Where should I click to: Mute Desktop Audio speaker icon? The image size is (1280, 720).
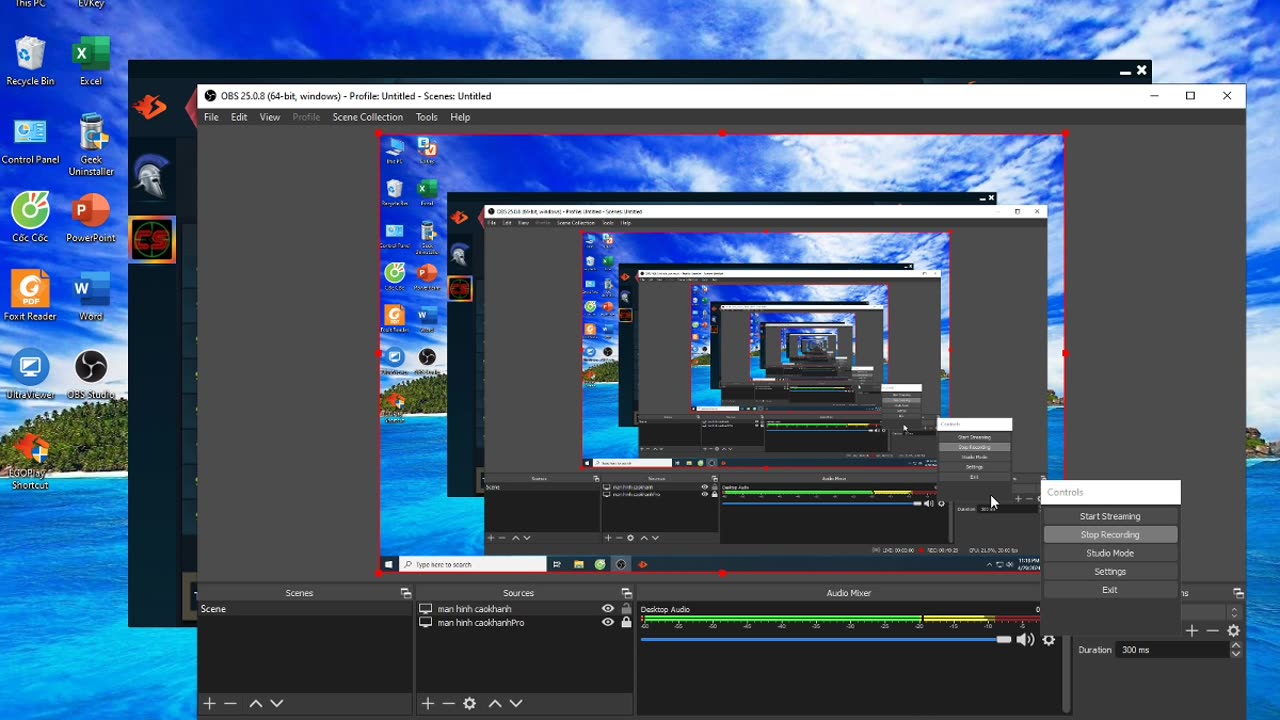[x=1025, y=640]
